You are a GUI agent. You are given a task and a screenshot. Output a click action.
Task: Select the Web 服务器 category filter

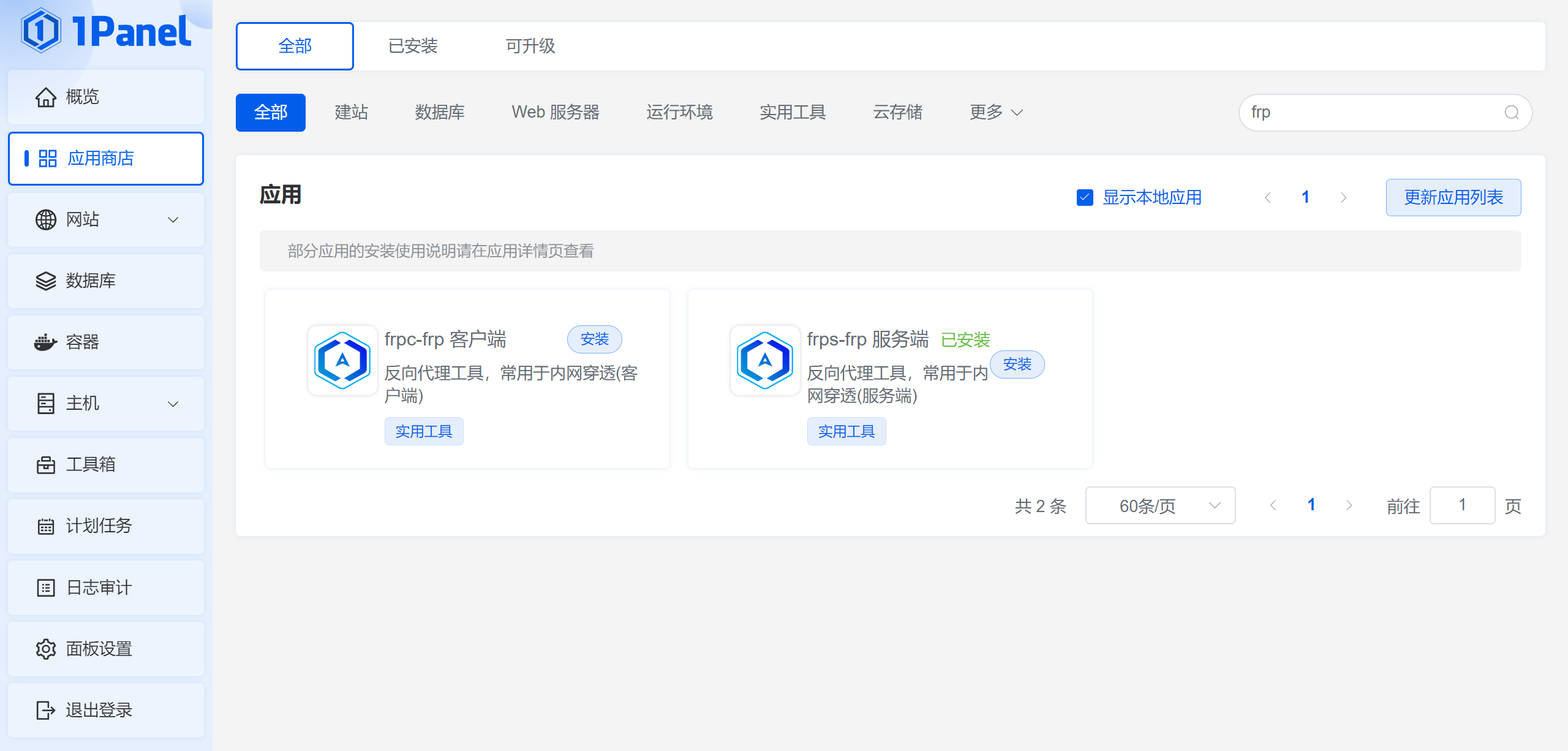556,113
